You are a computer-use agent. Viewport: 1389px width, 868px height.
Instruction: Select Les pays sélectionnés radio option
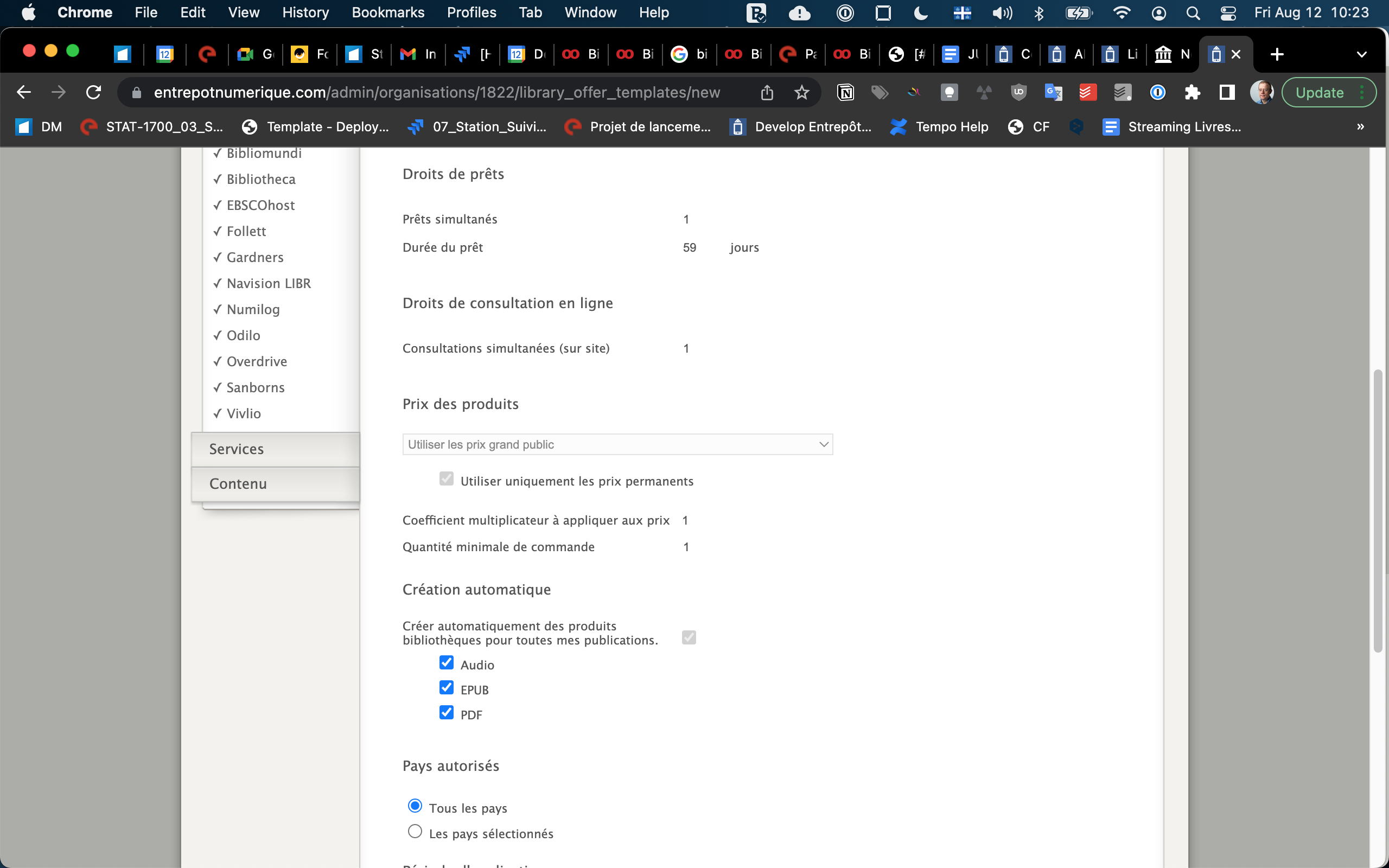coord(415,831)
